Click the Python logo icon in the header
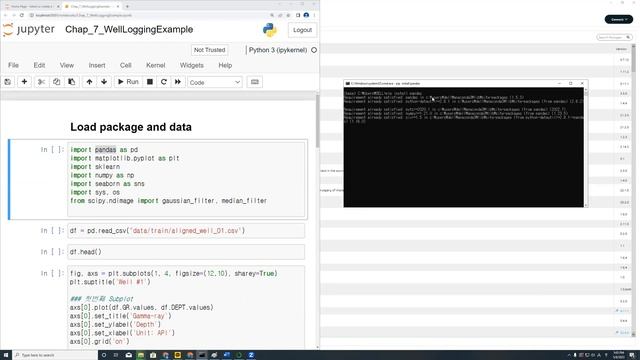The width and height of the screenshot is (640, 360). click(269, 30)
